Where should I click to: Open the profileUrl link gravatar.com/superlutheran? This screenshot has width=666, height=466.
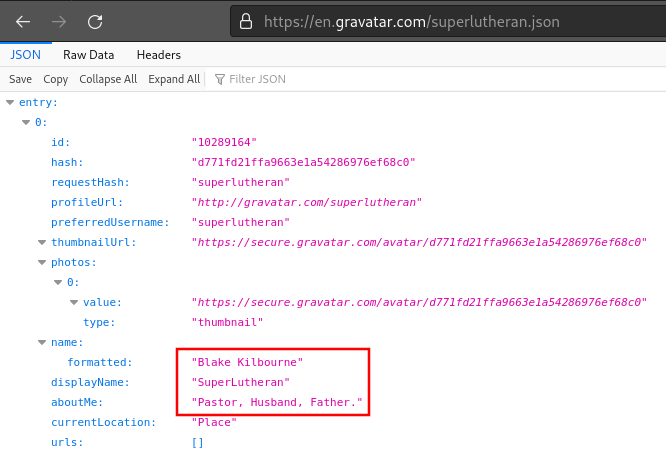pos(307,202)
